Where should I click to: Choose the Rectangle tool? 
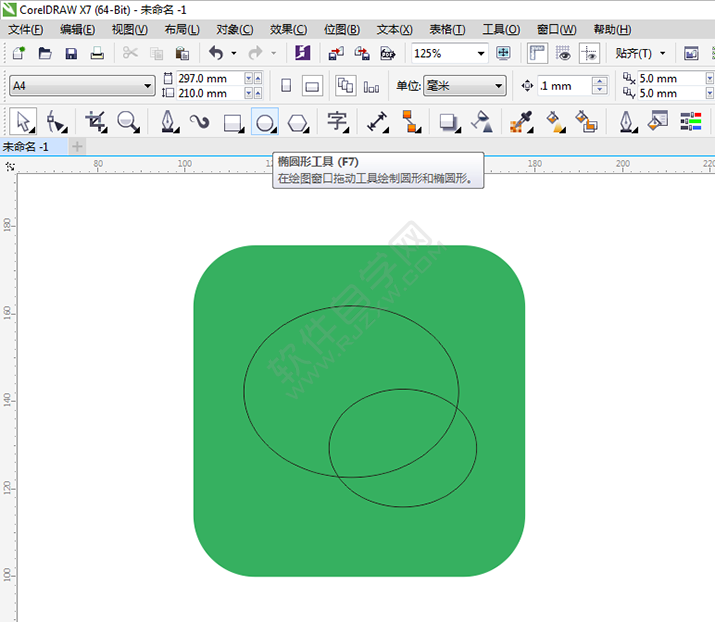(232, 122)
